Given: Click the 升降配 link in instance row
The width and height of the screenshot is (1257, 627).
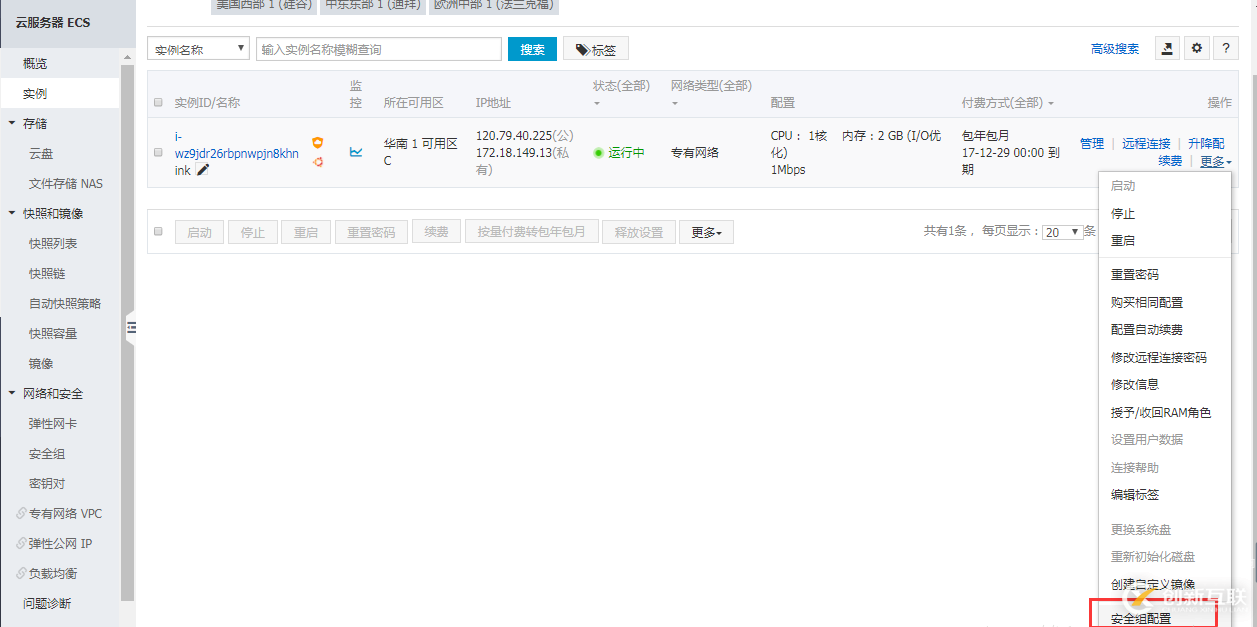Looking at the screenshot, I should pos(1206,144).
